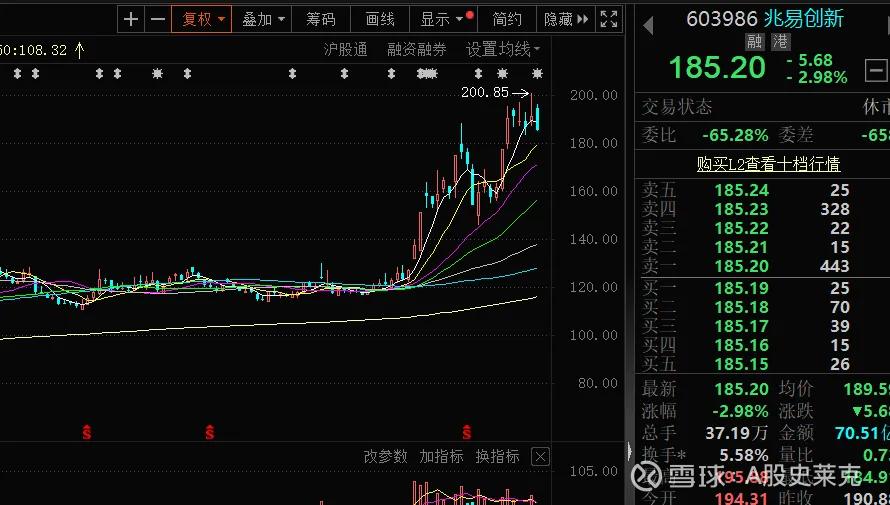Open the 复权 dropdown
Screen dimensions: 890x505
[201, 20]
